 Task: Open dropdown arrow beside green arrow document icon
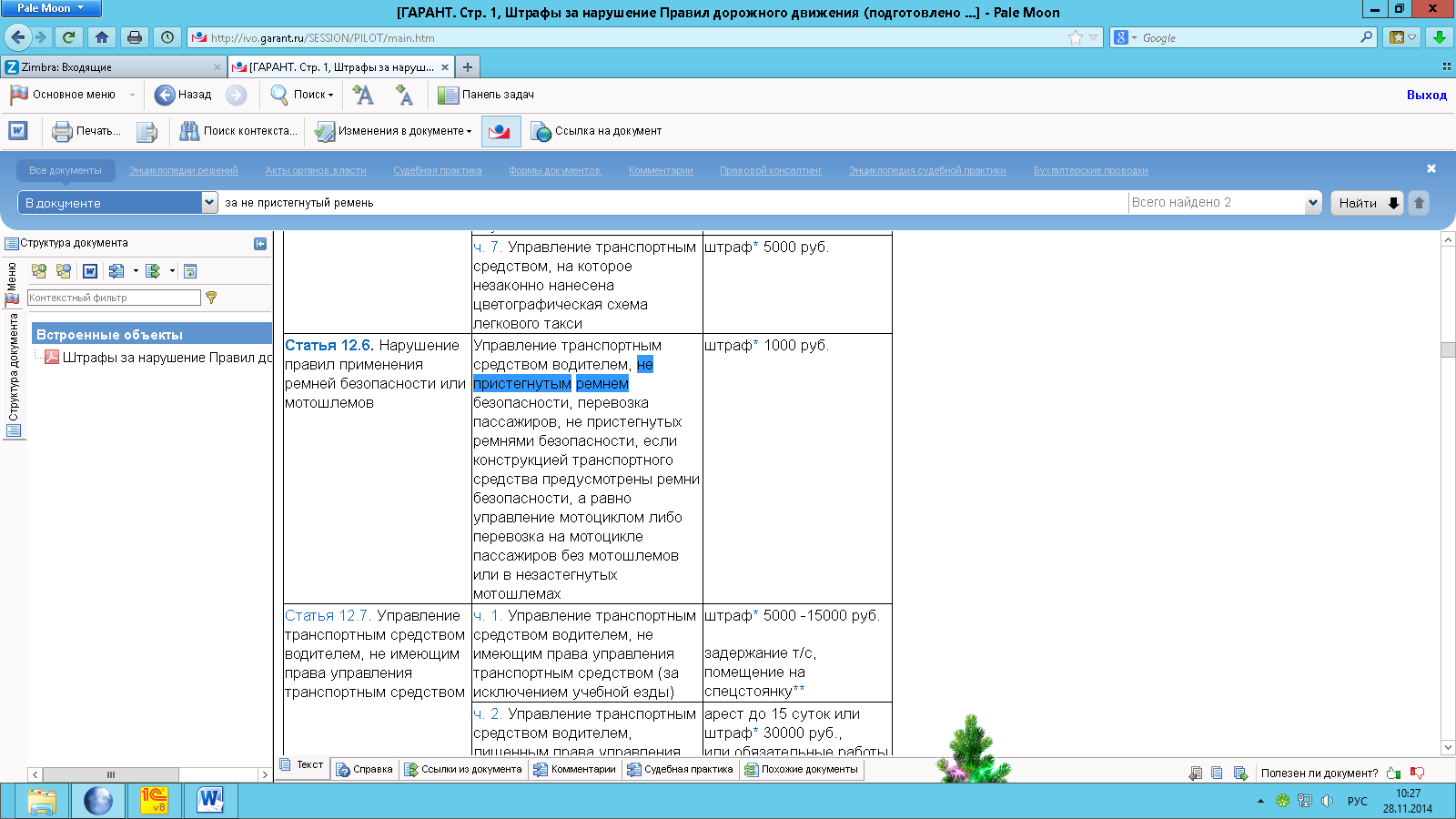point(172,271)
